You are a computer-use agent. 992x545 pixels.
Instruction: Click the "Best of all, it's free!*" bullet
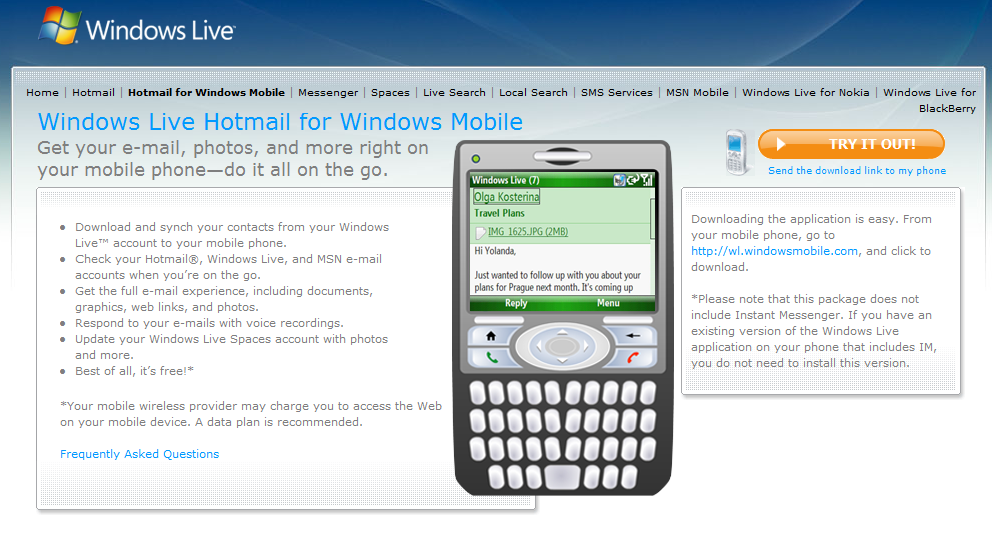point(134,371)
